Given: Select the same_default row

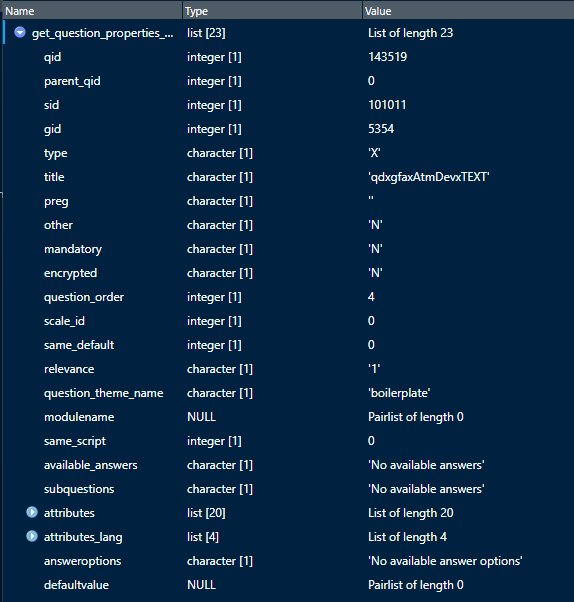Looking at the screenshot, I should pos(288,345).
